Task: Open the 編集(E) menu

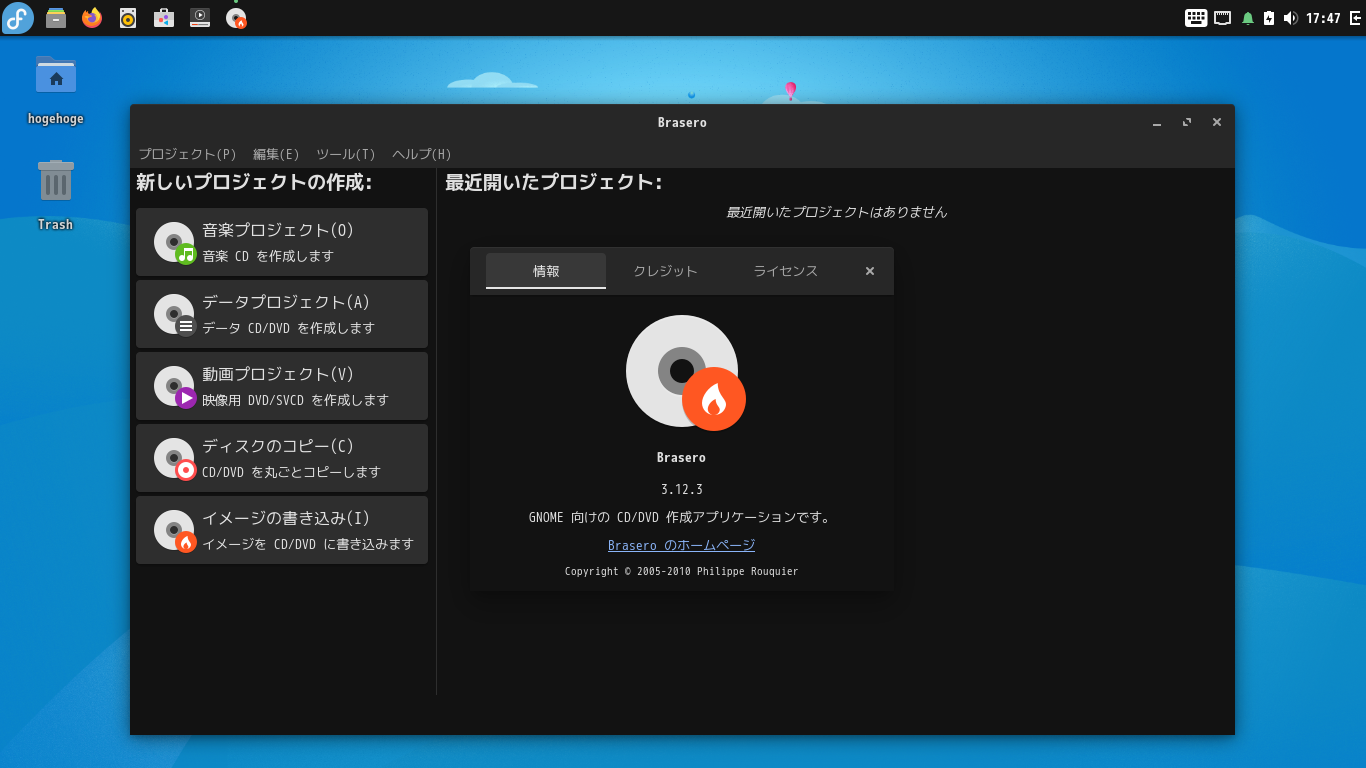Action: click(276, 154)
